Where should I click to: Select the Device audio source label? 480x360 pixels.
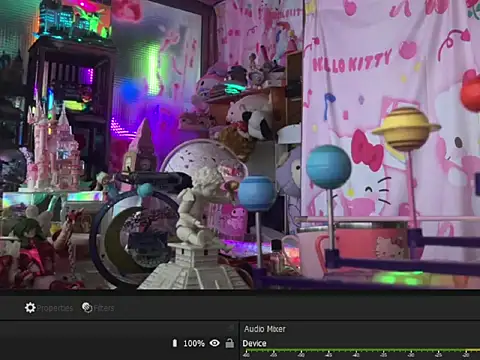click(x=254, y=343)
